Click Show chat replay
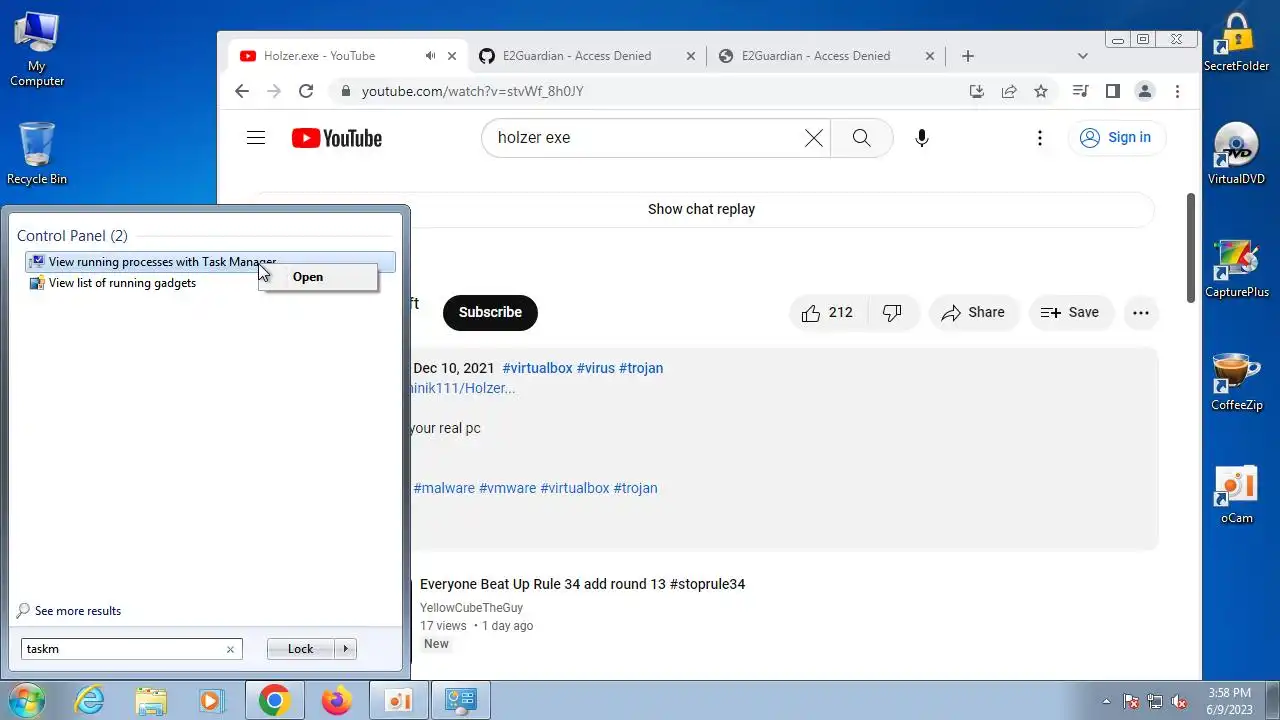The height and width of the screenshot is (720, 1280). tap(701, 209)
